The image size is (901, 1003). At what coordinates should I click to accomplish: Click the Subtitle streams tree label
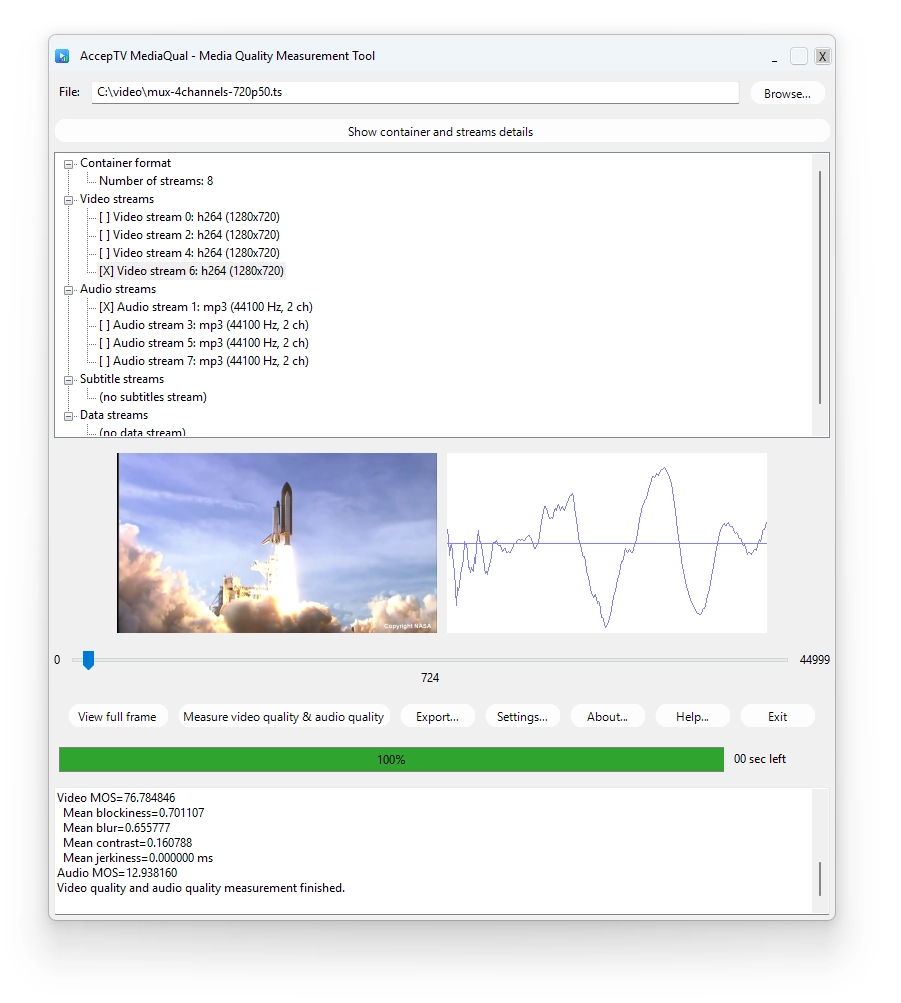[121, 379]
